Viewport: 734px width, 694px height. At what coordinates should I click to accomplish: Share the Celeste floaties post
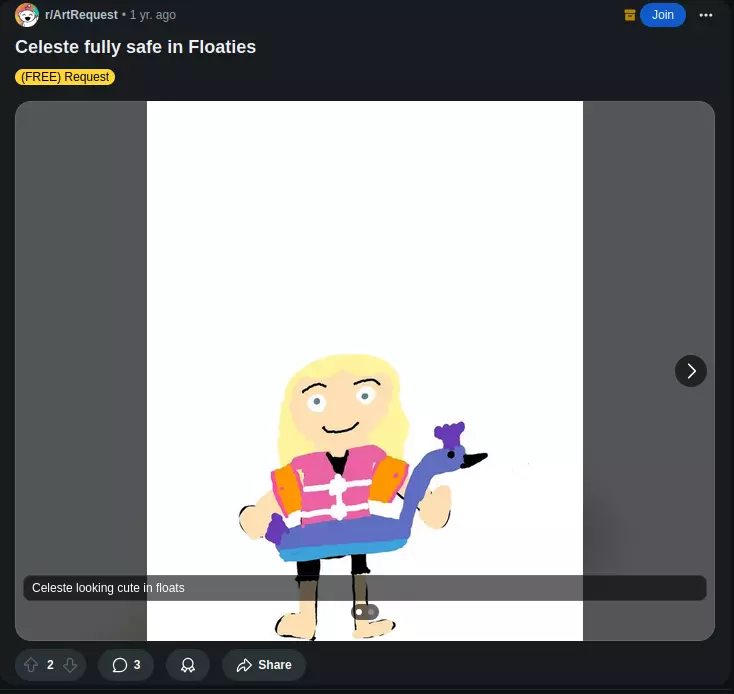(264, 665)
